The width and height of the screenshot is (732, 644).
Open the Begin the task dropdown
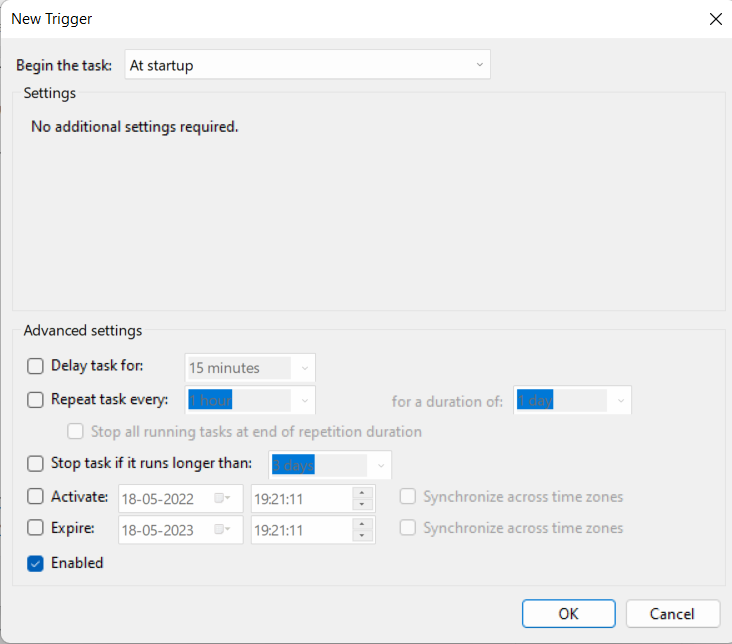coord(307,64)
